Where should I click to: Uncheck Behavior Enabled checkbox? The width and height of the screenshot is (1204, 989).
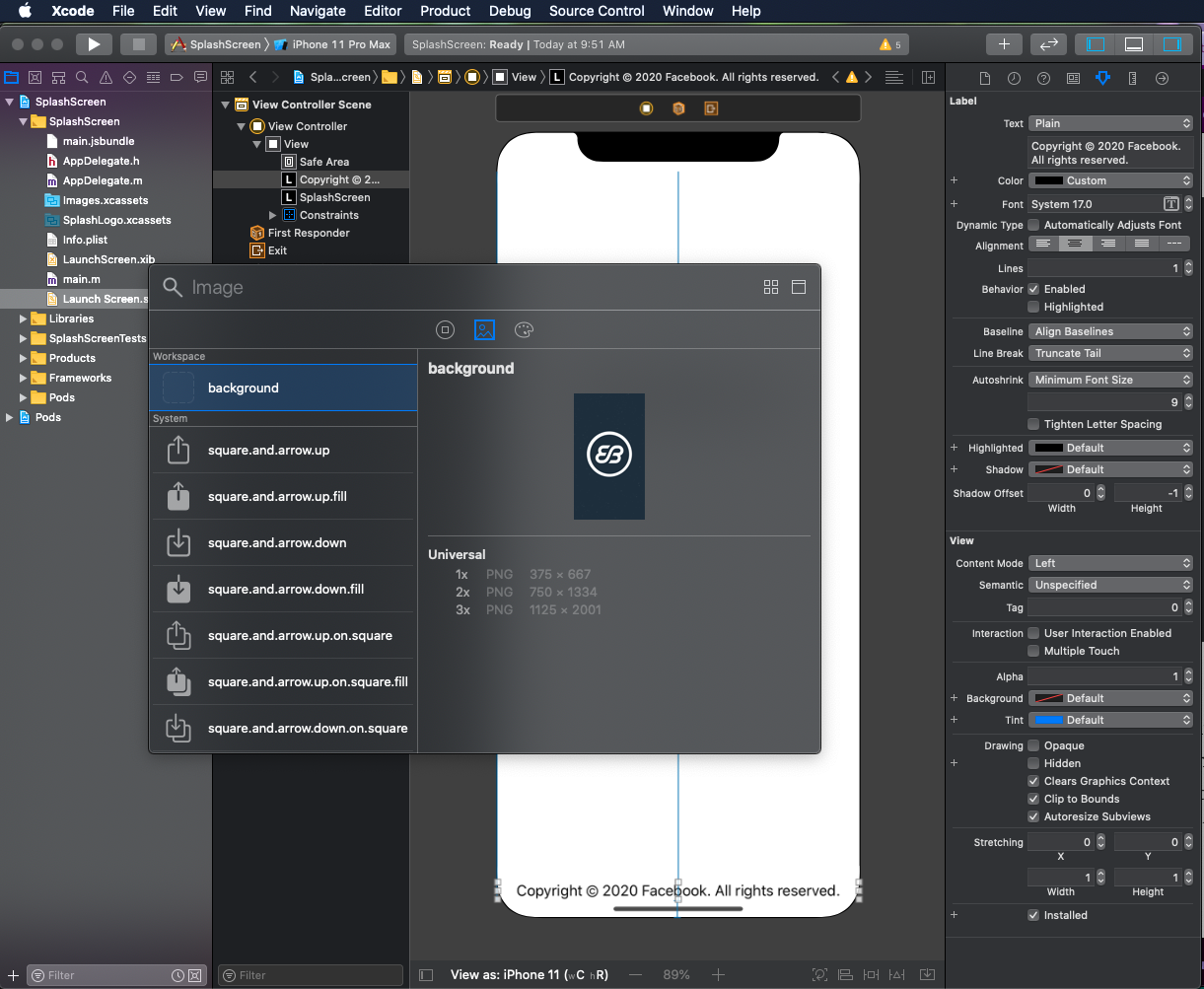pos(1033,289)
